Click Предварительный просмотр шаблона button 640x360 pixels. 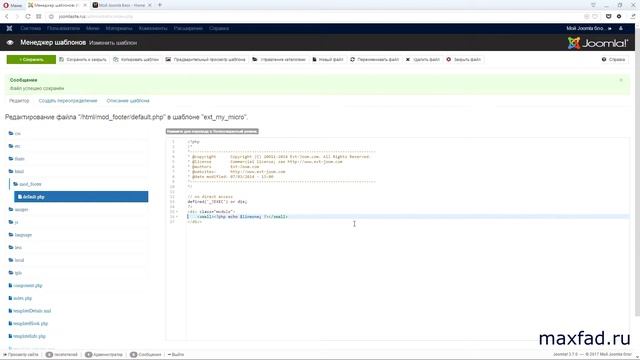tap(206, 60)
